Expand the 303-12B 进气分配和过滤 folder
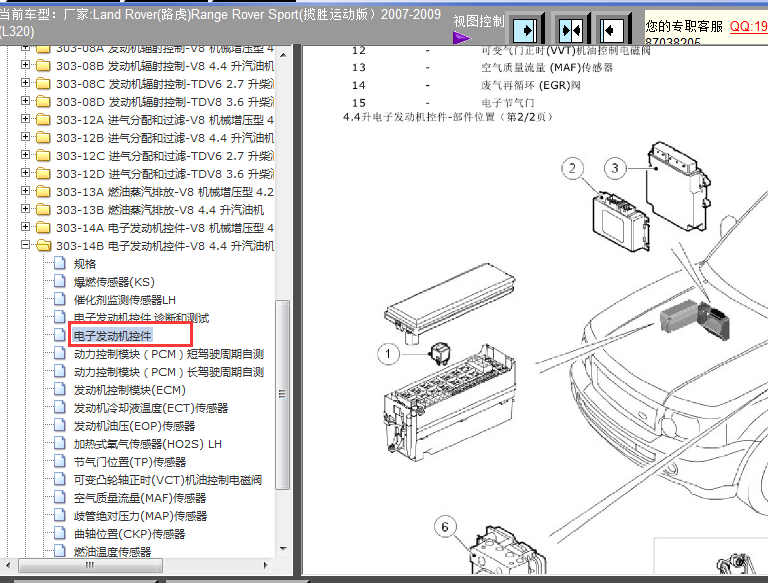 (x=25, y=137)
